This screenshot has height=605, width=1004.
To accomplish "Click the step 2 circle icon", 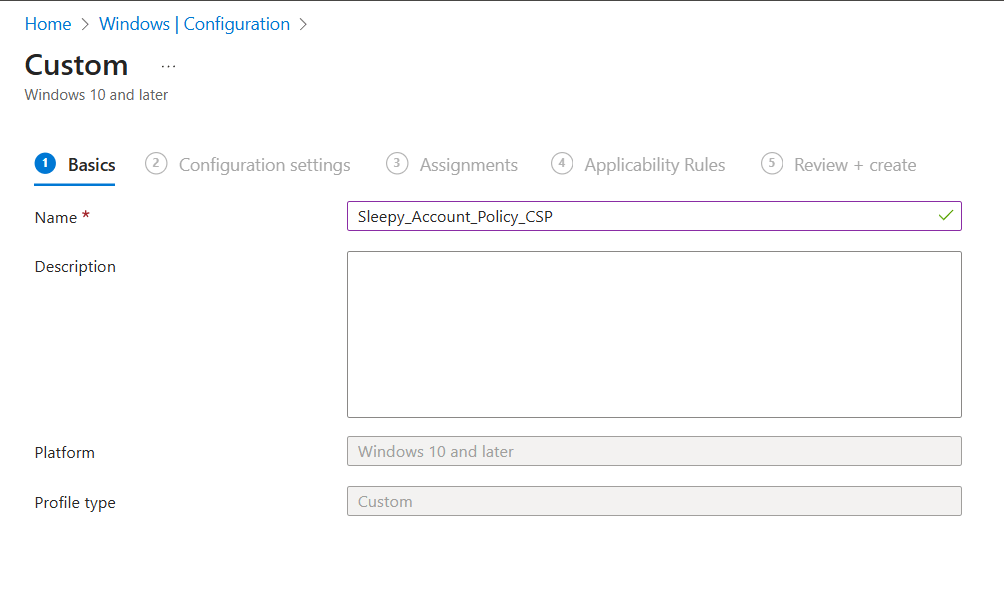I will click(x=156, y=164).
